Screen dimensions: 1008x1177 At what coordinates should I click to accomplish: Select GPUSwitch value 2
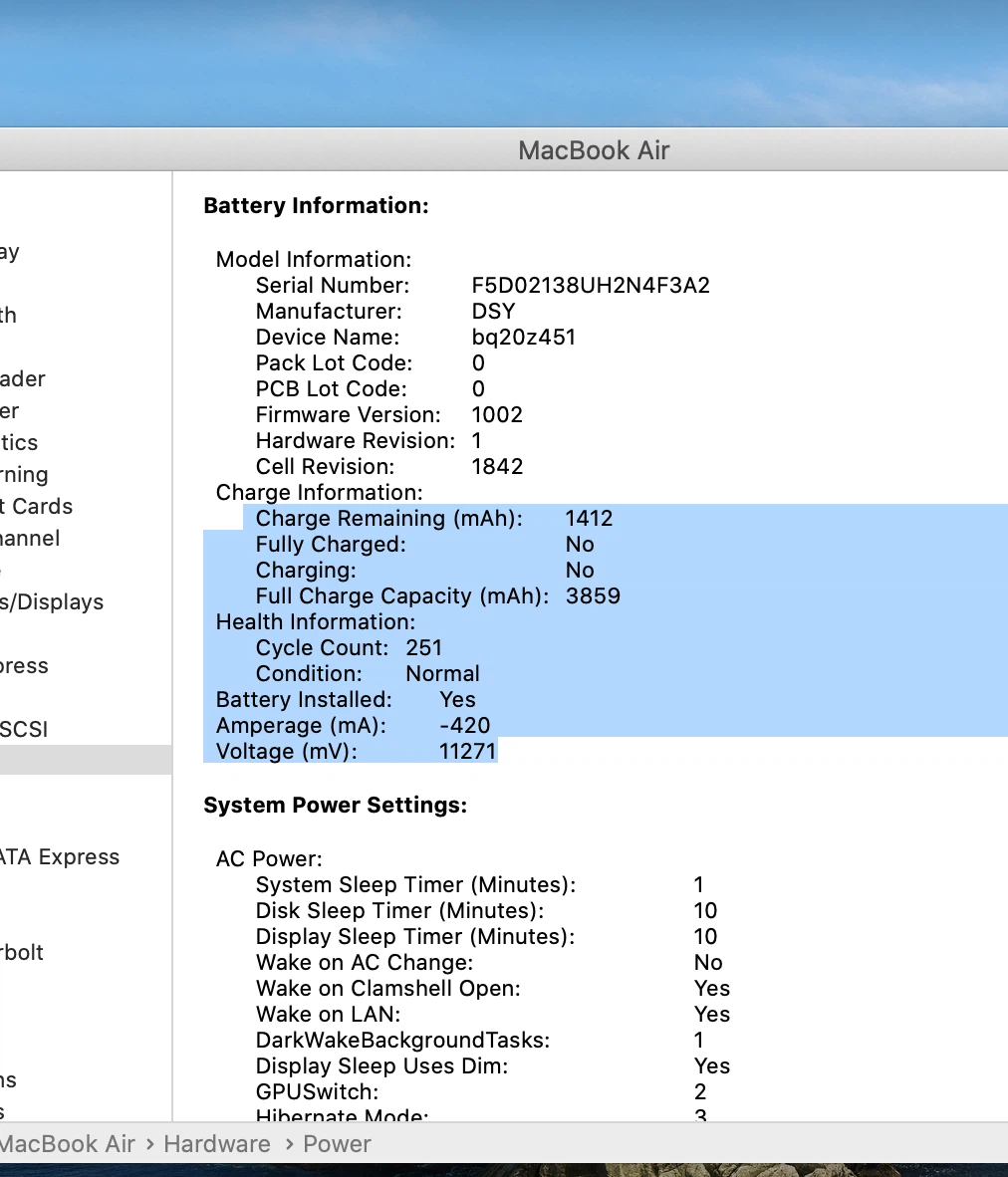(700, 1091)
